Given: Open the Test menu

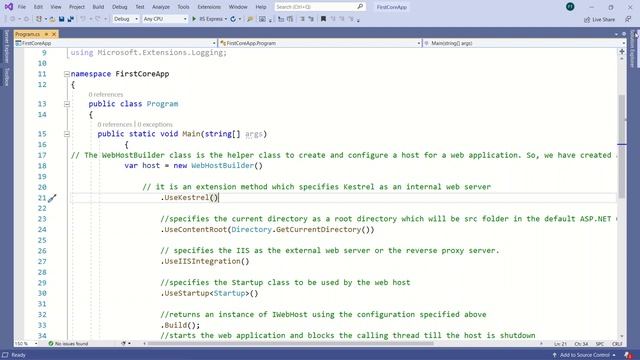Looking at the screenshot, I should pos(140,7).
